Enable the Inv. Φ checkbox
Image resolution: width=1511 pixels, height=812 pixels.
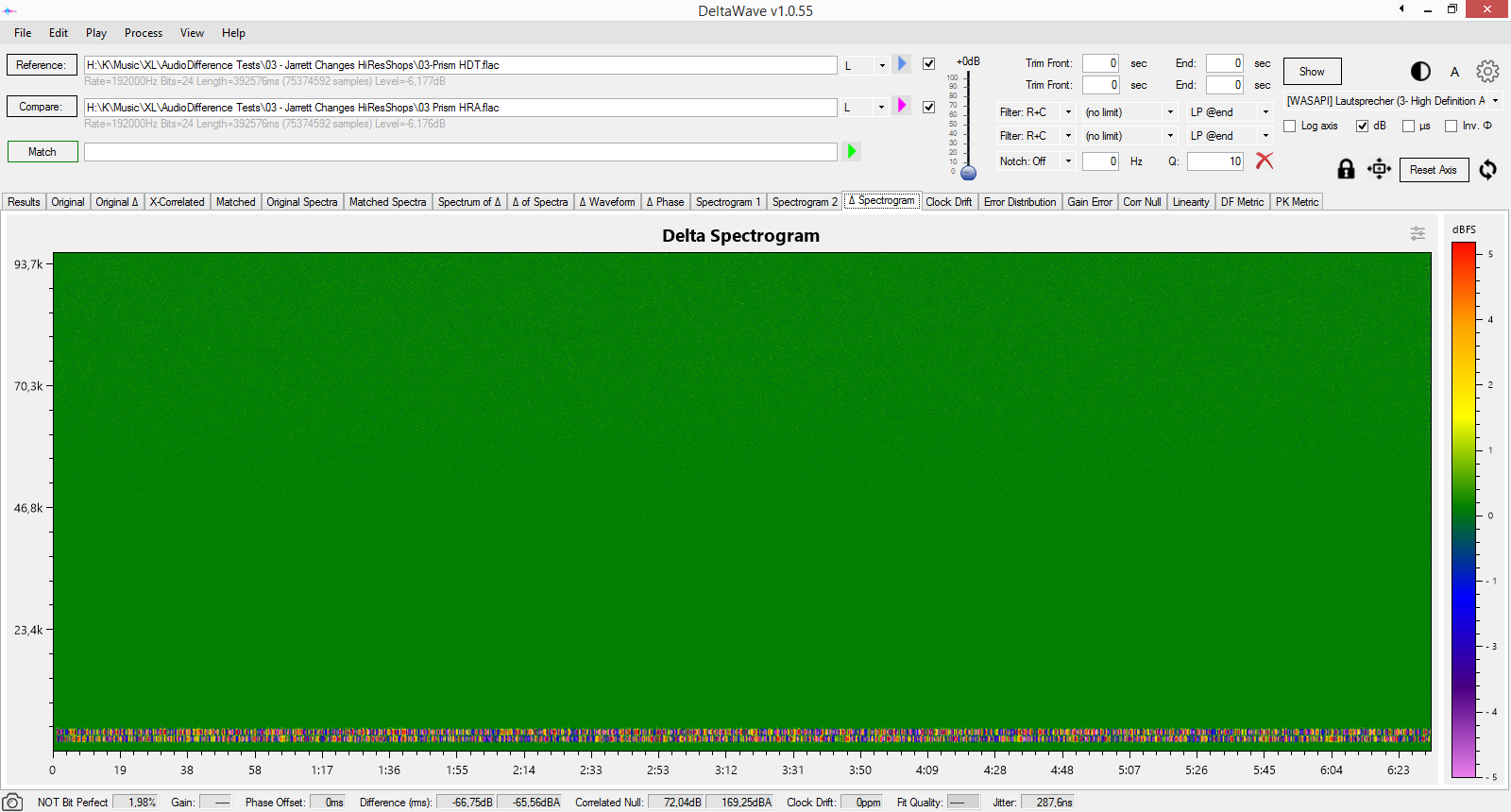click(x=1451, y=126)
